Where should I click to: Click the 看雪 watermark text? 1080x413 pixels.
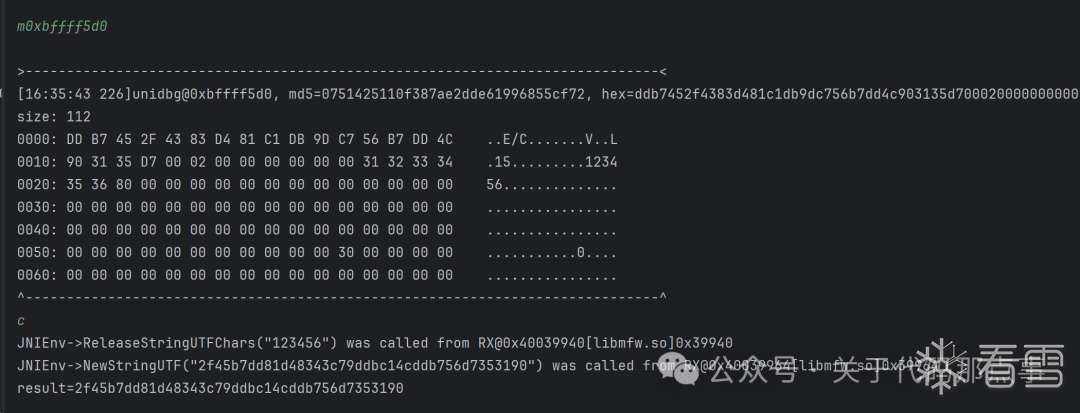tap(1018, 366)
